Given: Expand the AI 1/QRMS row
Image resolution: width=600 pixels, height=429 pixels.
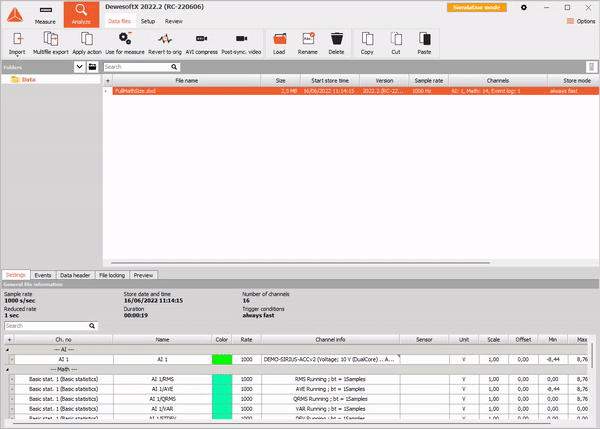Looking at the screenshot, I should tap(12, 399).
